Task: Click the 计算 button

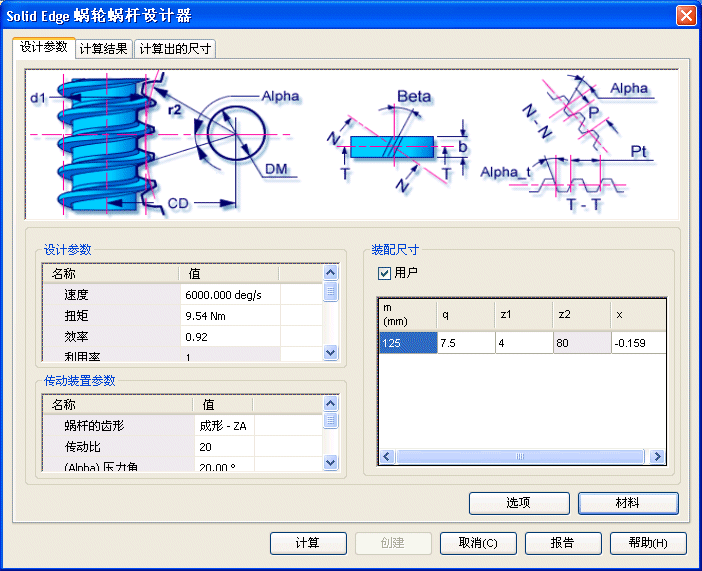Action: 307,543
